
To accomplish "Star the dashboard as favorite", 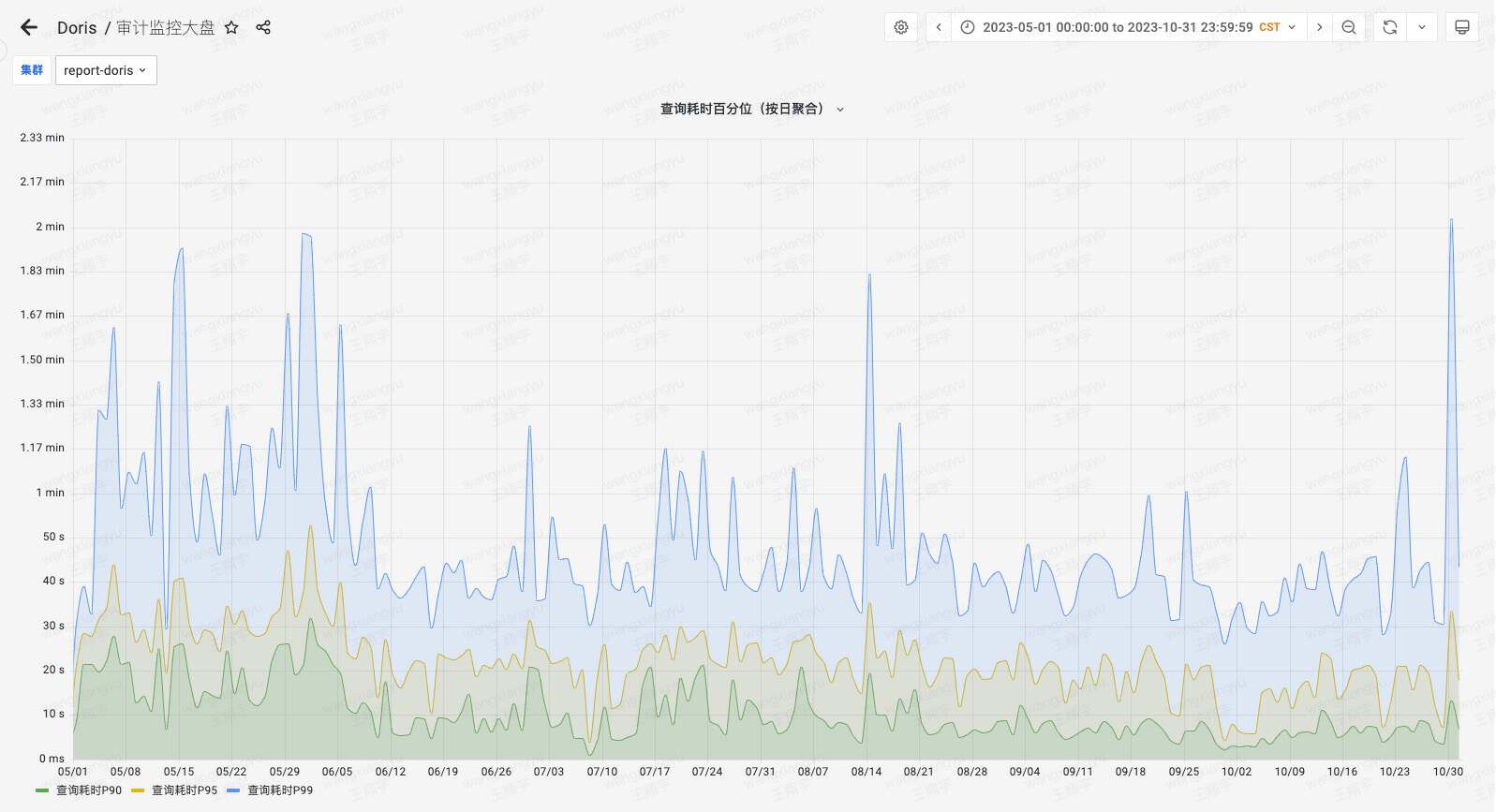I will click(x=231, y=27).
